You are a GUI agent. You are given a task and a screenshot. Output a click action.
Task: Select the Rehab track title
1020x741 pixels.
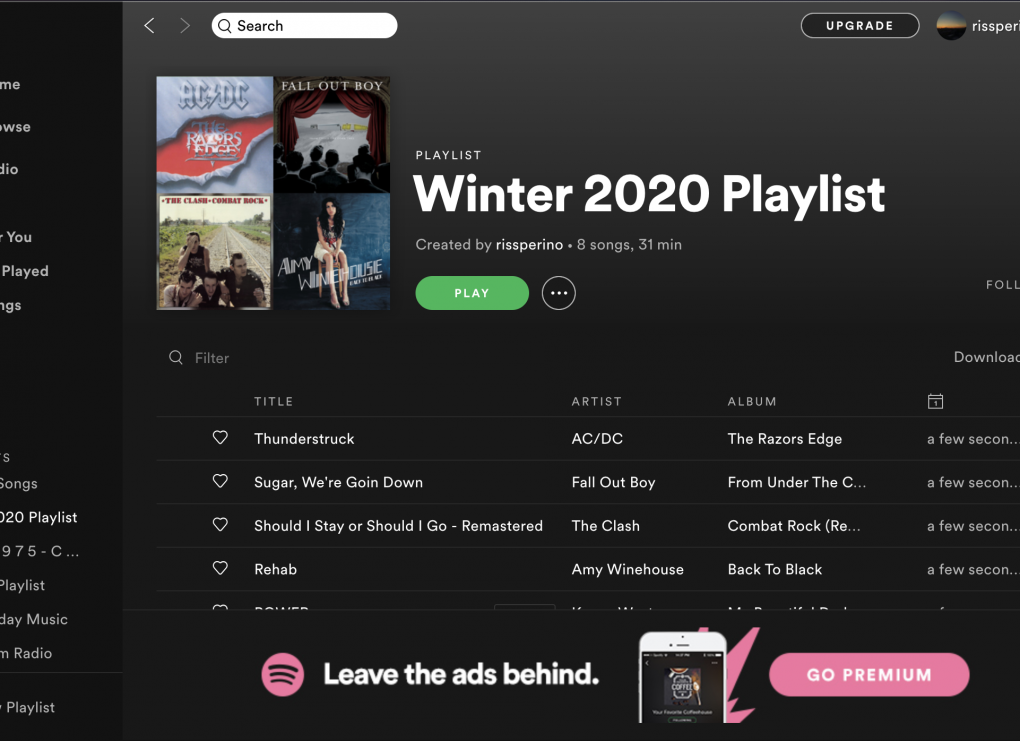click(x=275, y=569)
